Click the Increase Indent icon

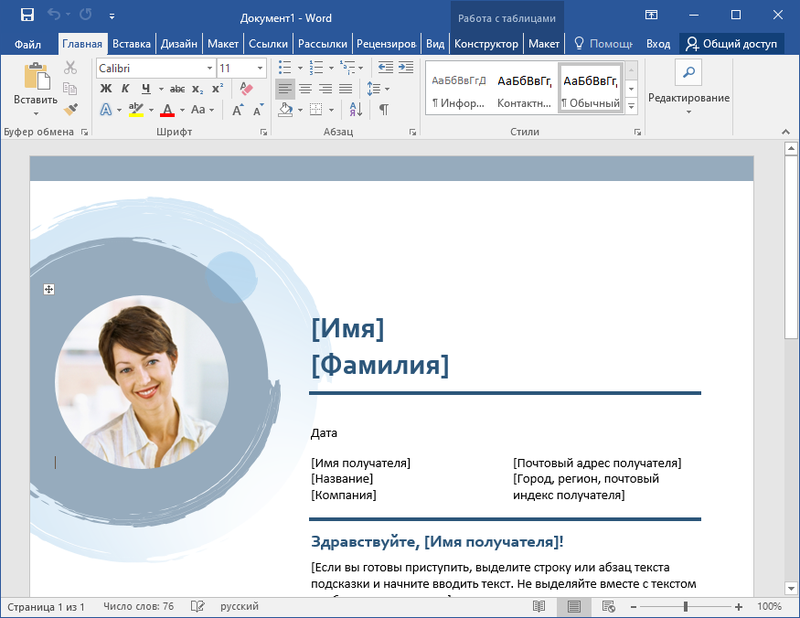coord(406,67)
